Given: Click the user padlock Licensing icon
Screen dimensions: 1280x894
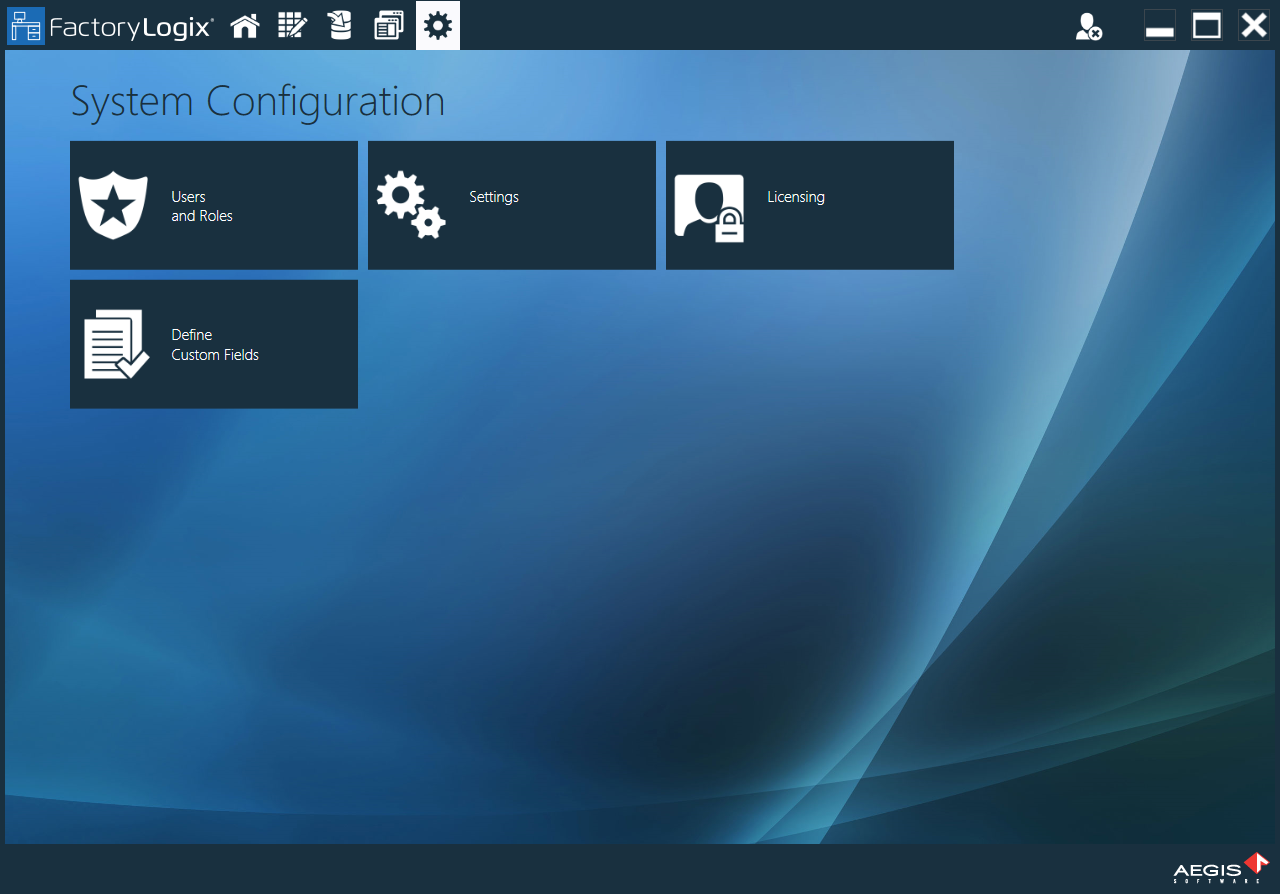Looking at the screenshot, I should [x=710, y=208].
